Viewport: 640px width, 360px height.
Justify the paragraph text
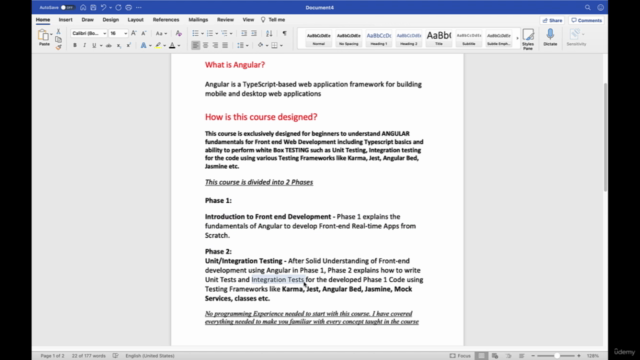tap(225, 45)
